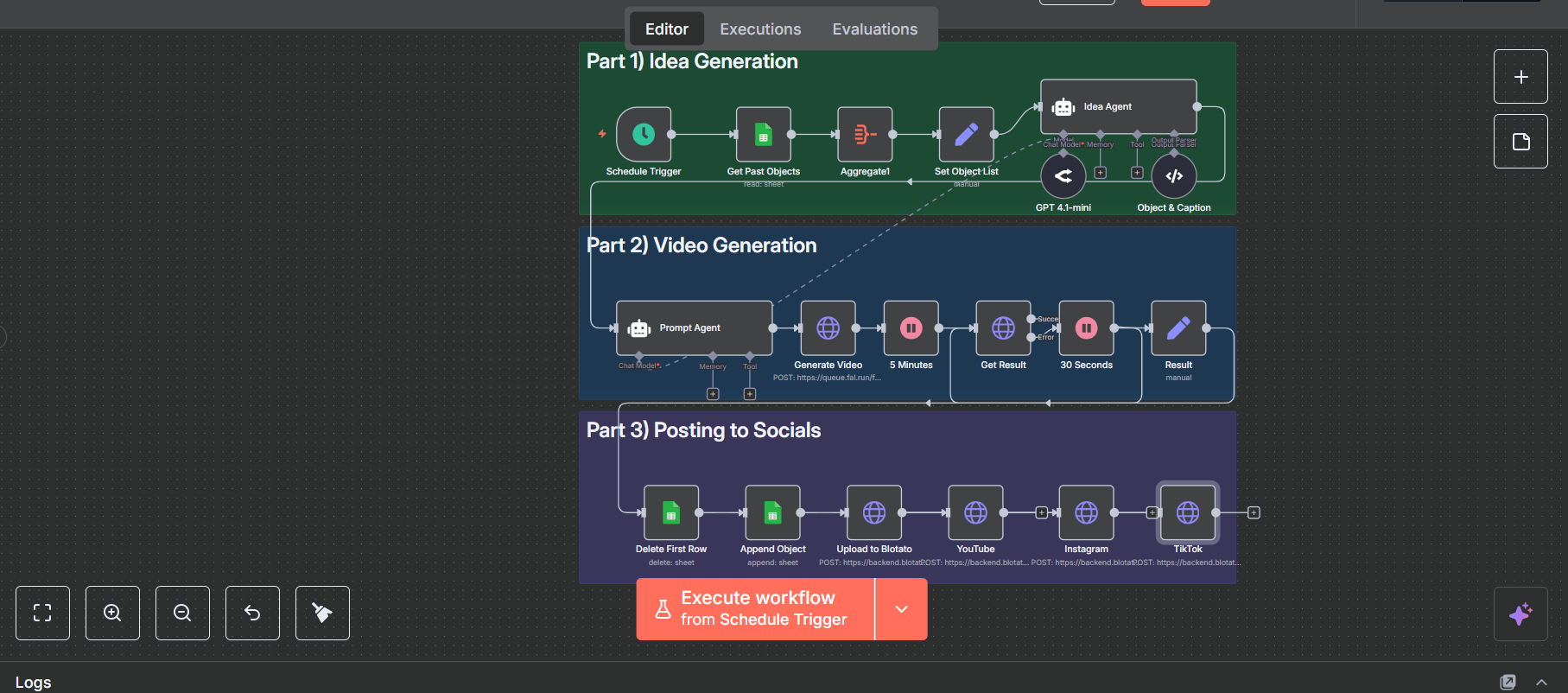Insert node between YouTube and Instagram

coord(1042,512)
